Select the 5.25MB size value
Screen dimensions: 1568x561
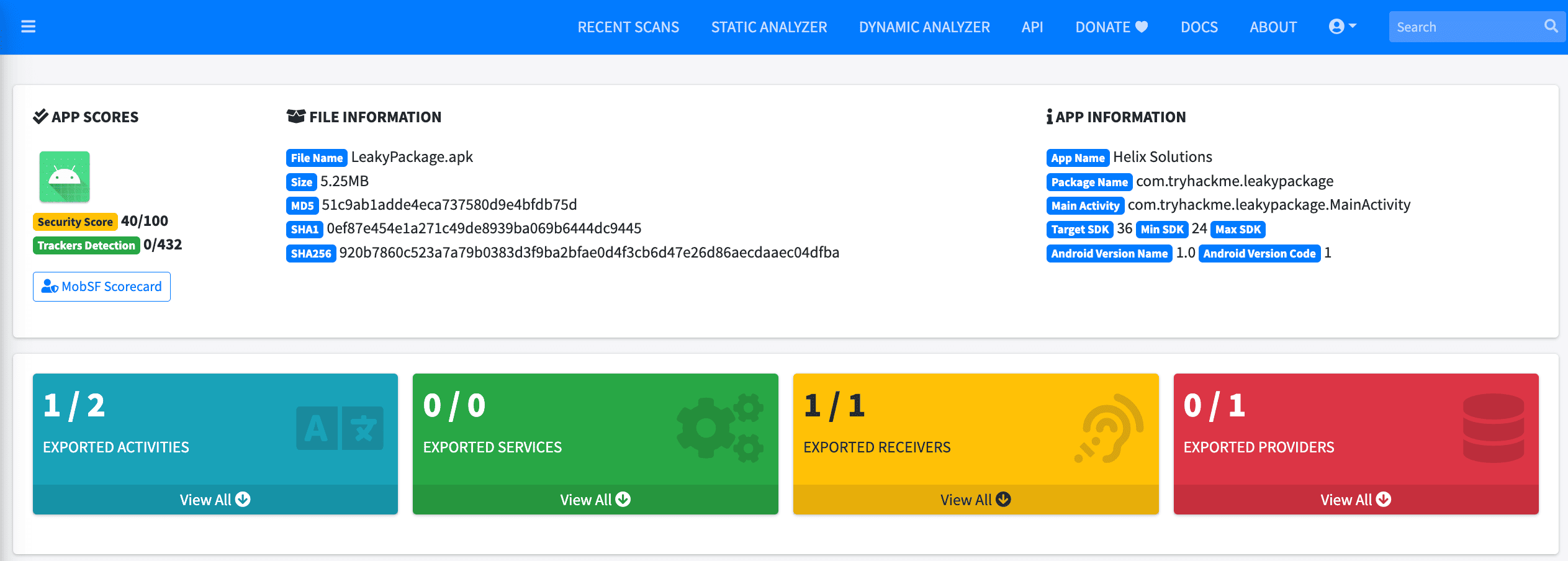point(345,181)
